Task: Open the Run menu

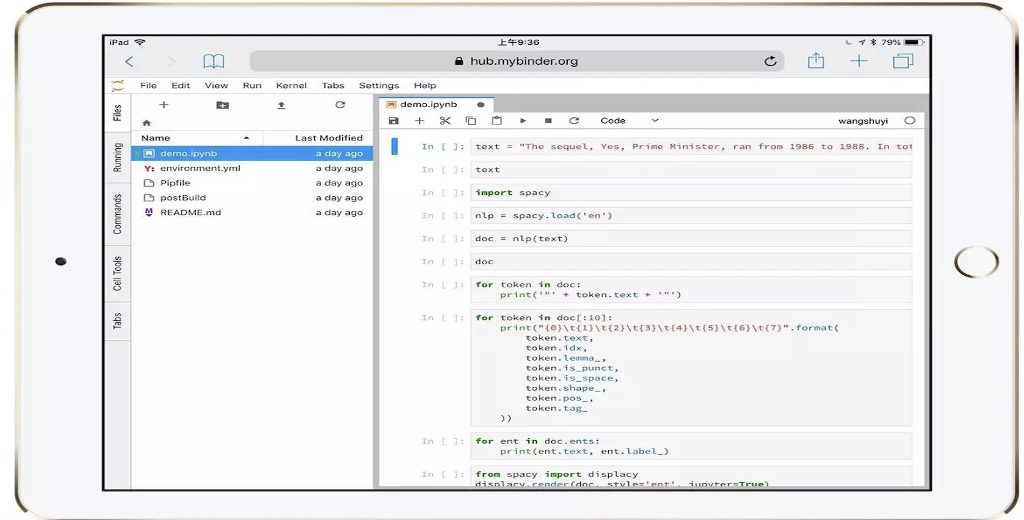Action: coord(252,86)
